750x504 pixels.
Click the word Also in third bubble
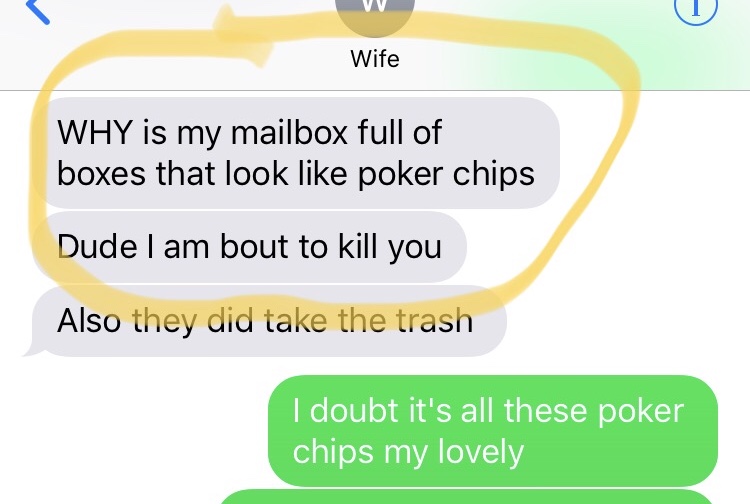click(x=89, y=320)
